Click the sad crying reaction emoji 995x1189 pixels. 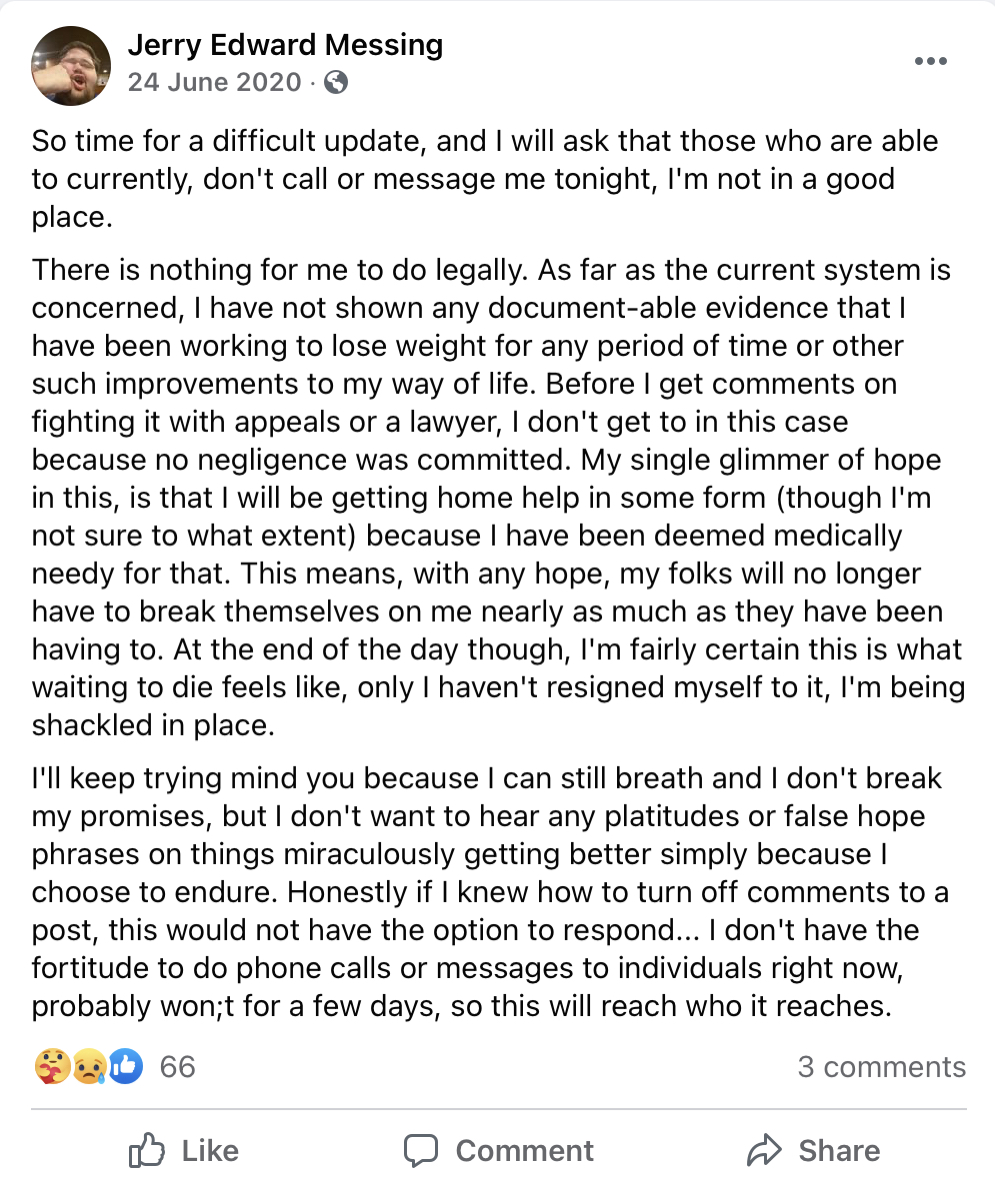(89, 1067)
